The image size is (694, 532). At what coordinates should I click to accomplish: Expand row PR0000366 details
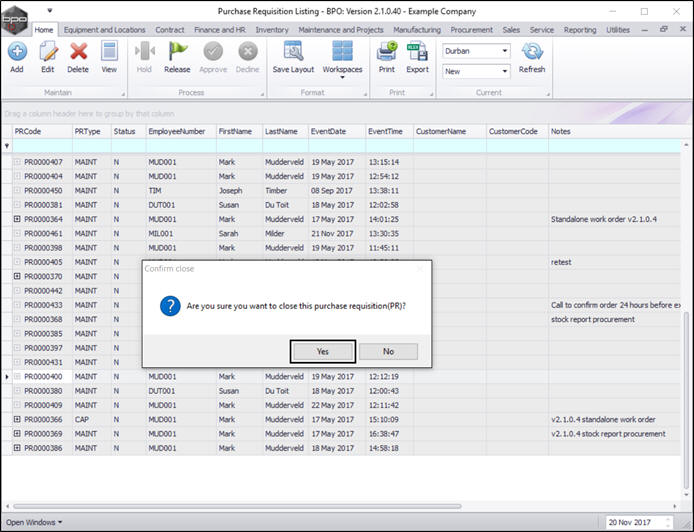coord(17,420)
